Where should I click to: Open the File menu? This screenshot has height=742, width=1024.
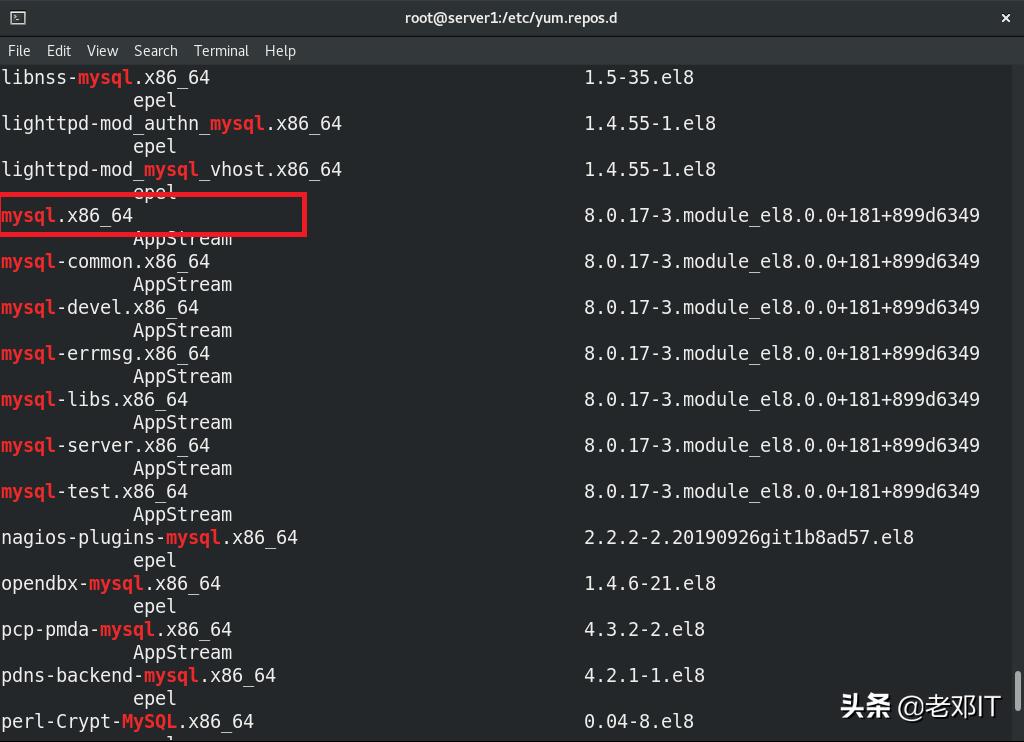tap(19, 51)
